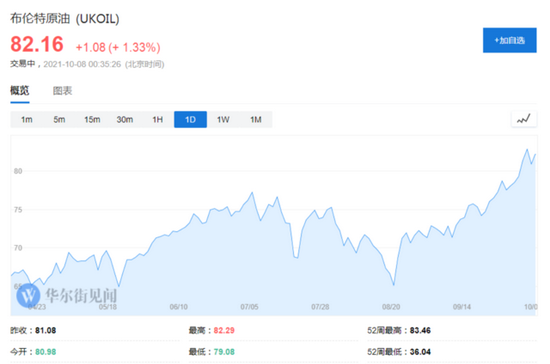
Task: Set chart interval to 1H
Action: (x=157, y=120)
